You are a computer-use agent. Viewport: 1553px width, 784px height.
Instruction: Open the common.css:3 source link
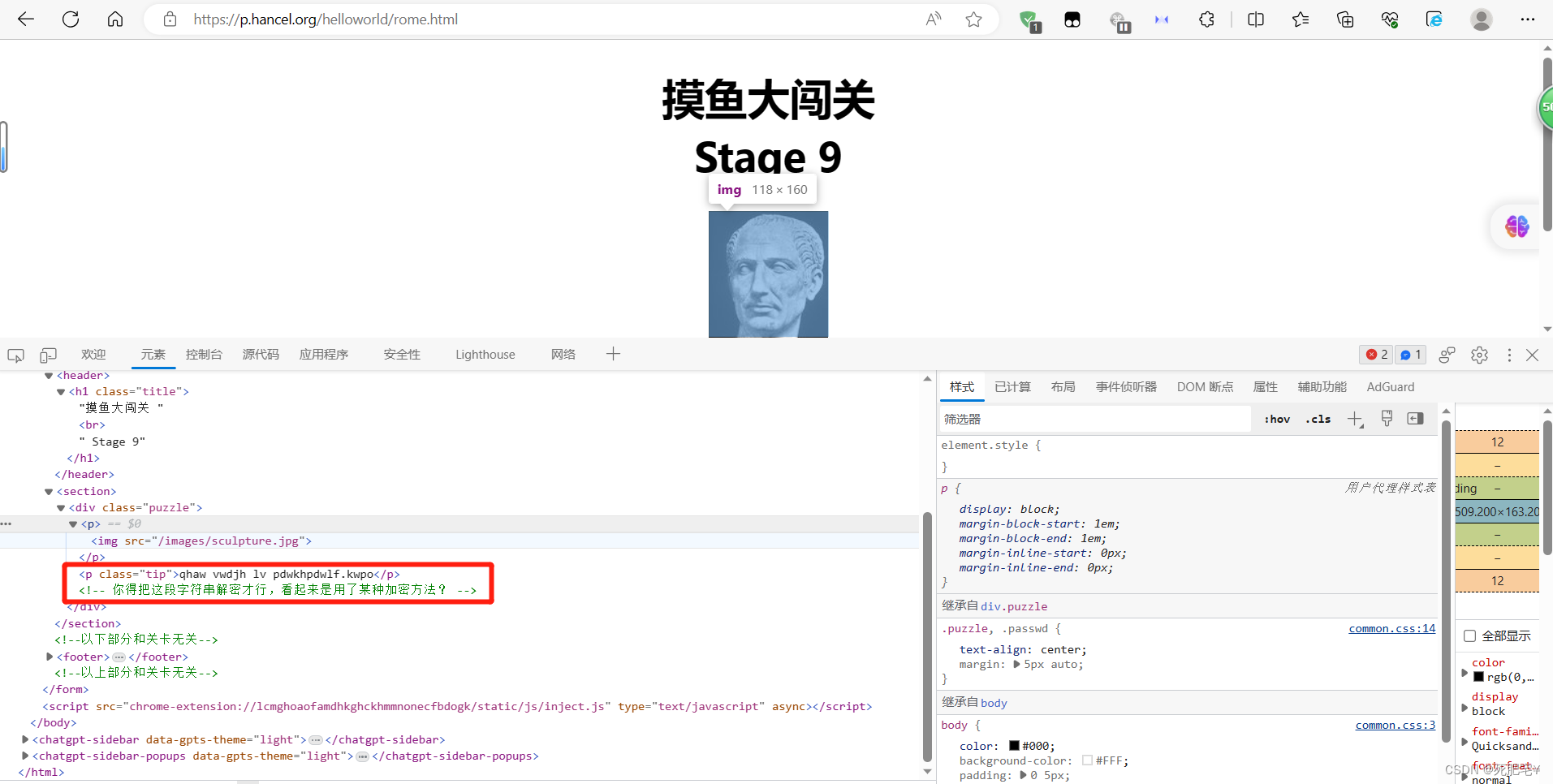[1395, 726]
